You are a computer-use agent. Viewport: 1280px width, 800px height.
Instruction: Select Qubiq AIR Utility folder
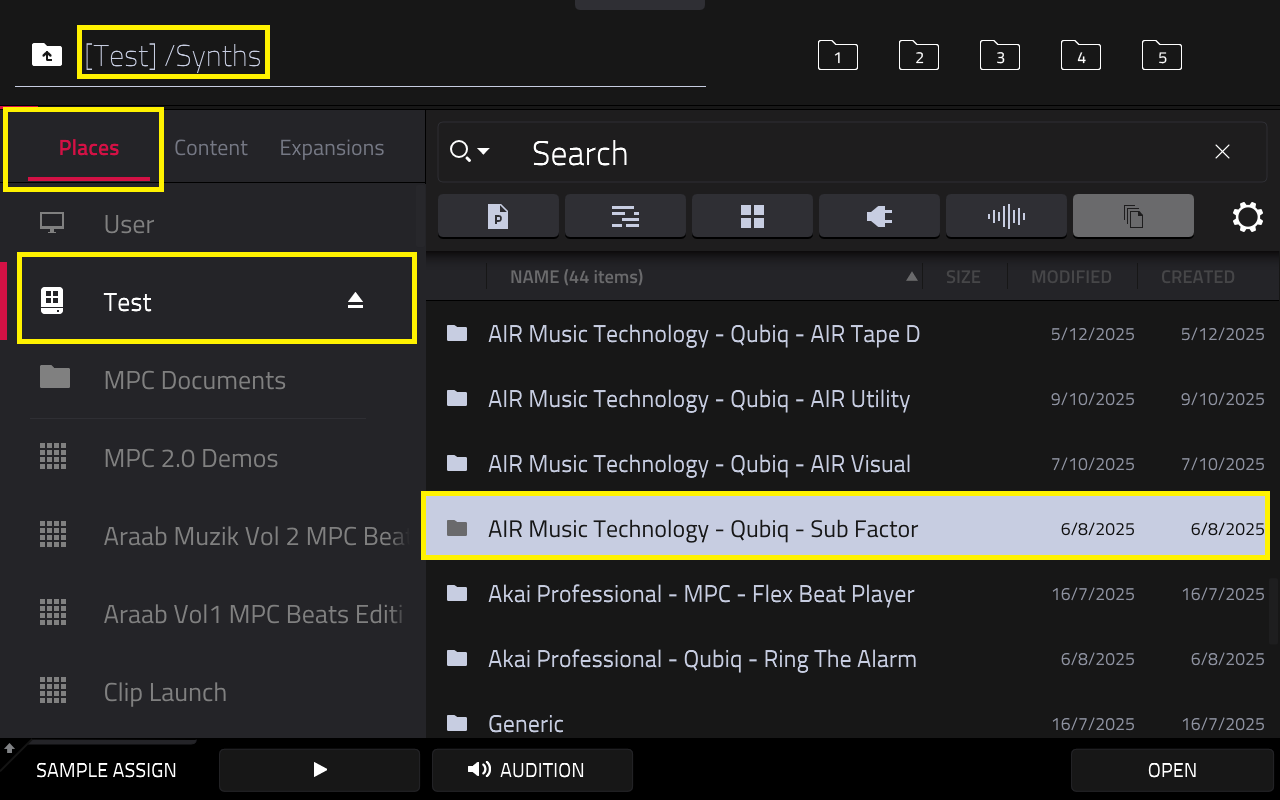pos(847,399)
